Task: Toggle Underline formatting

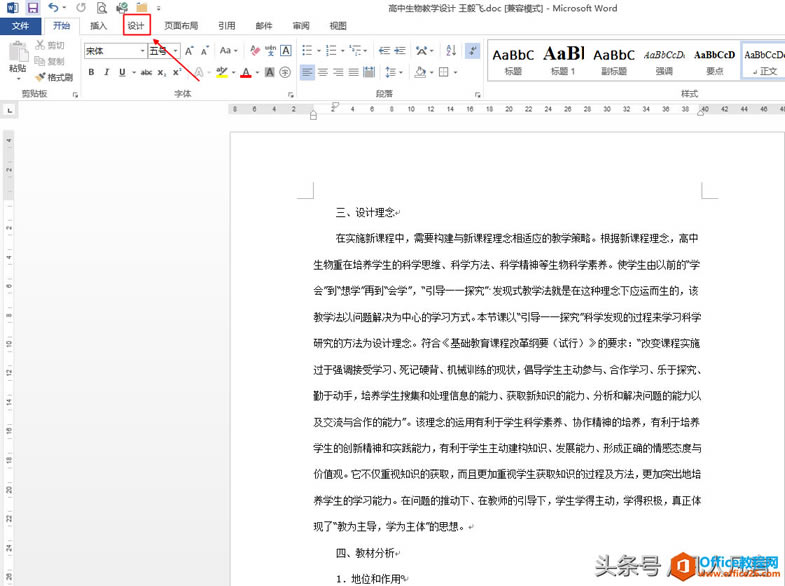Action: point(122,73)
